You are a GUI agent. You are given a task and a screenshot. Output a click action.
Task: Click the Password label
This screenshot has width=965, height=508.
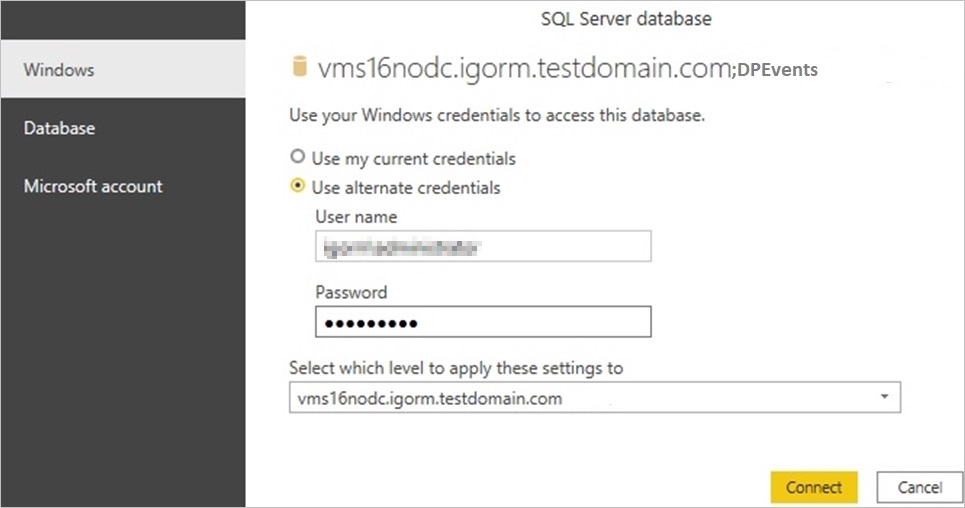(351, 292)
